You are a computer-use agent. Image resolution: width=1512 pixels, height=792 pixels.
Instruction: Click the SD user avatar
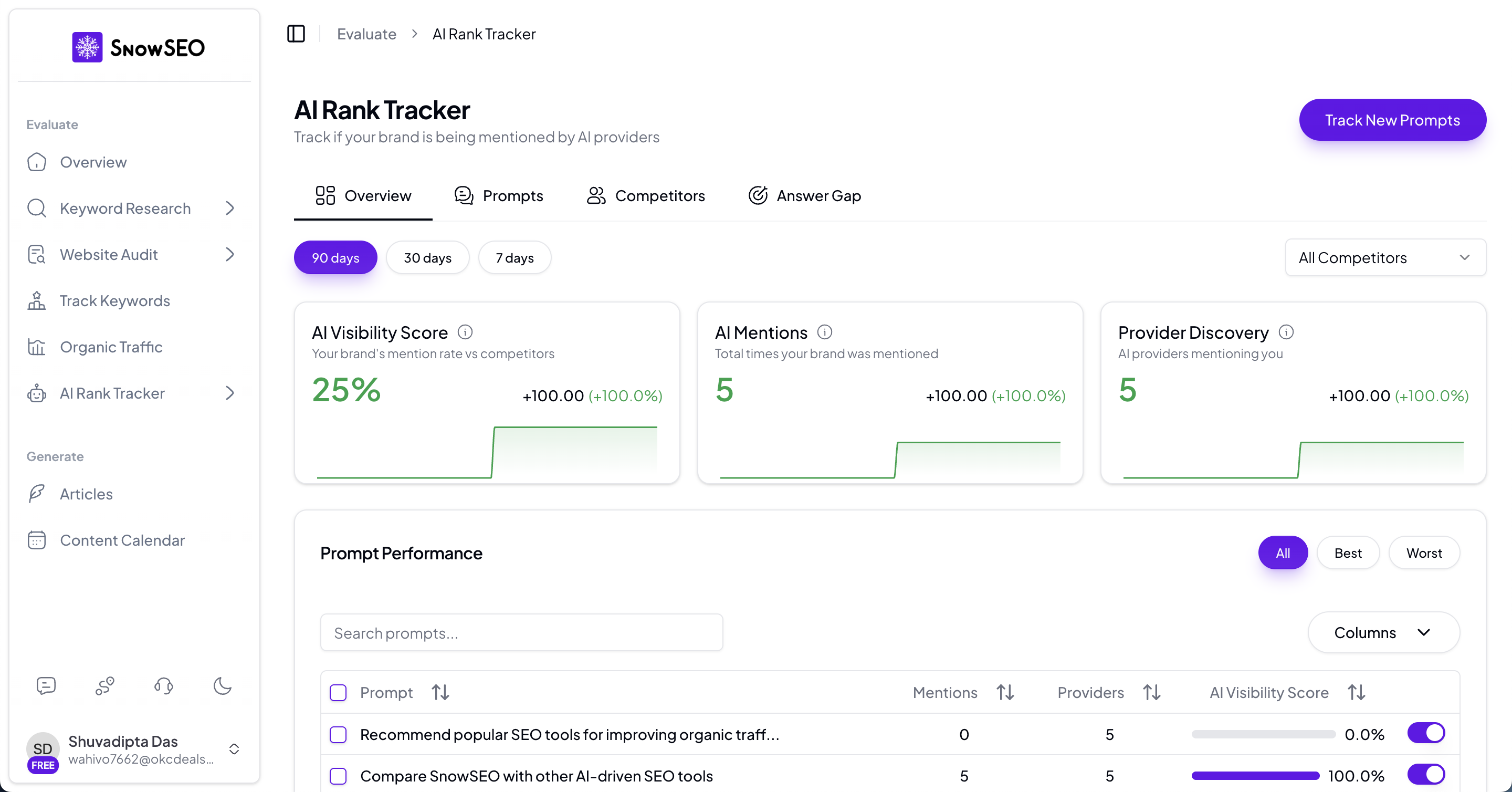(43, 748)
